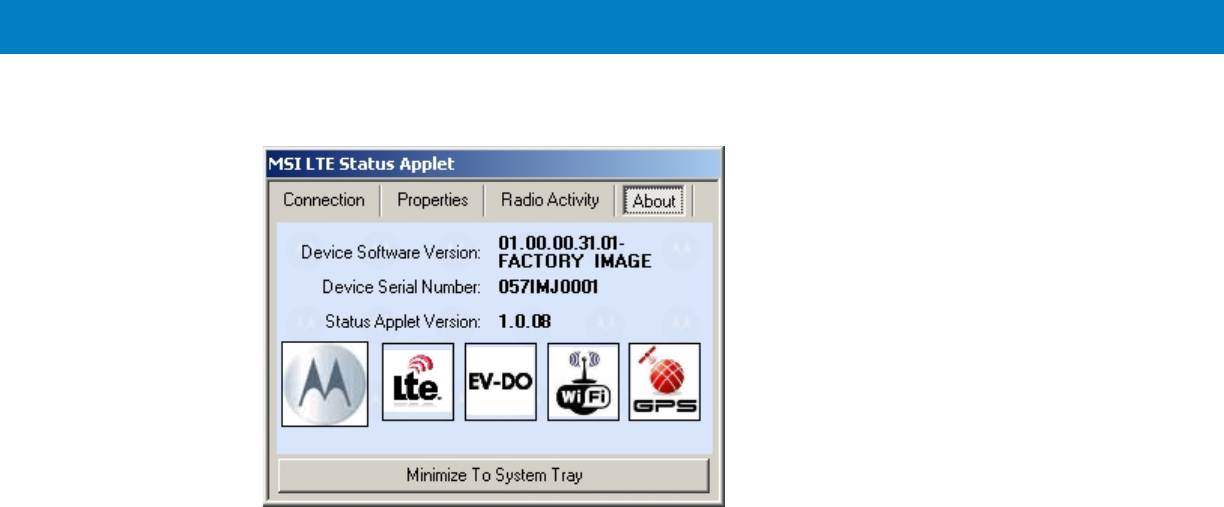Select the About tab
1224x507 pixels.
[654, 201]
